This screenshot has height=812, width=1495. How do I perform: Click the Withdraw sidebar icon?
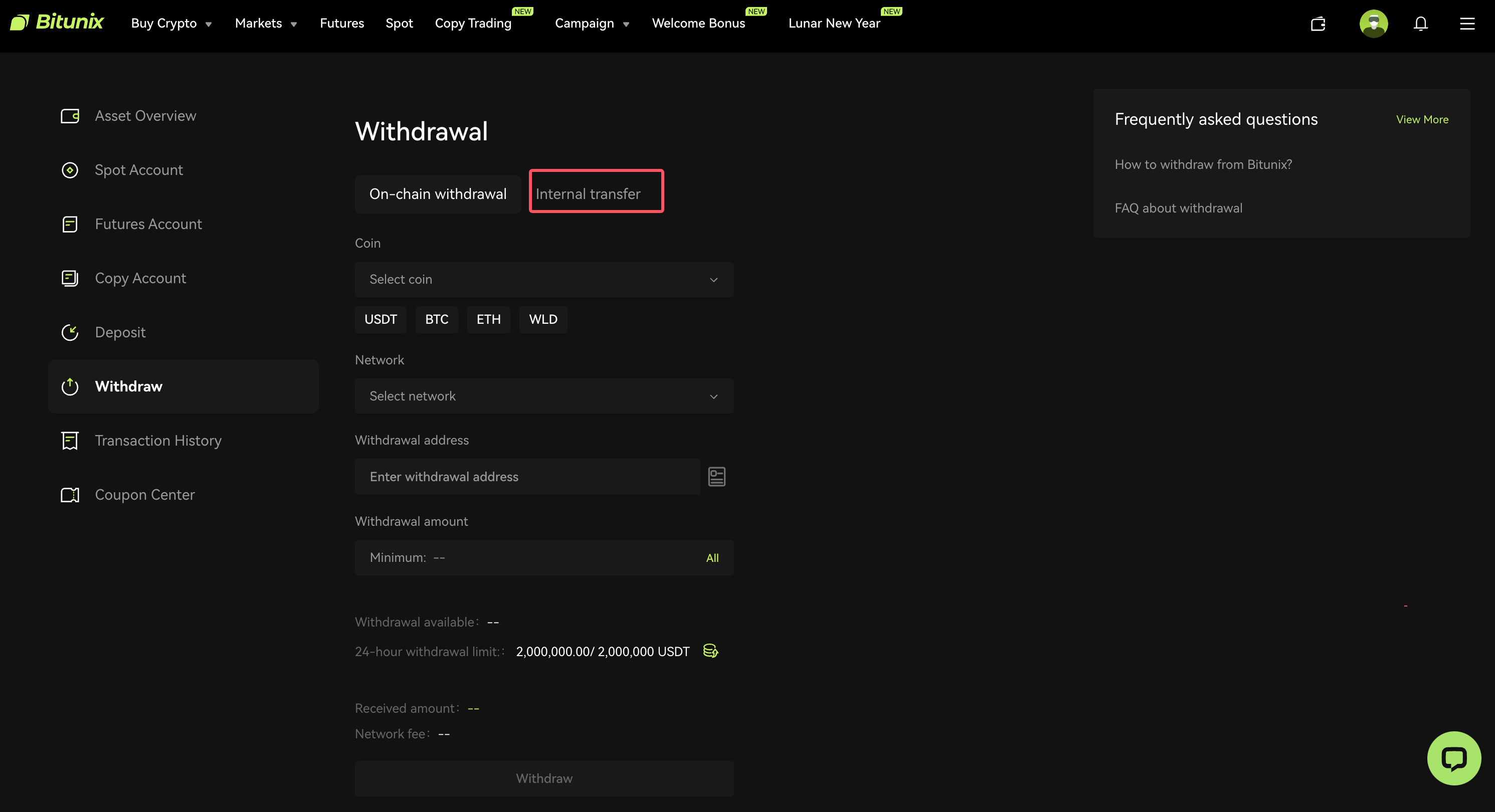[x=70, y=386]
